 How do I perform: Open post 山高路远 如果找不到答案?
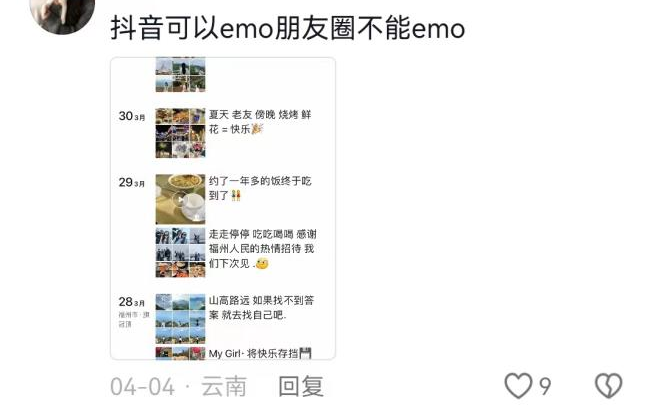[x=261, y=308]
